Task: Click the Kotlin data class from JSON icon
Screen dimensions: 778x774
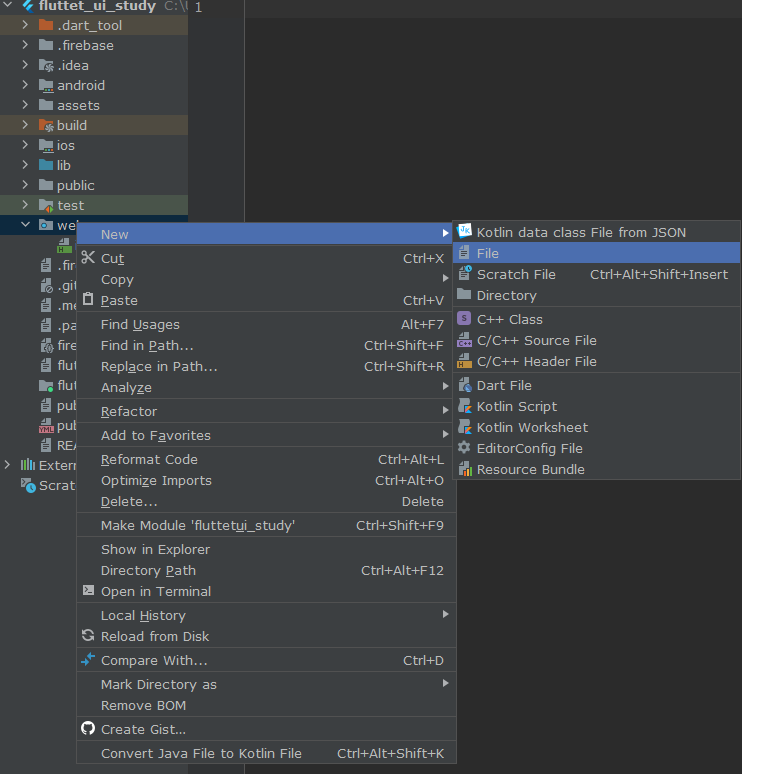Action: point(464,231)
